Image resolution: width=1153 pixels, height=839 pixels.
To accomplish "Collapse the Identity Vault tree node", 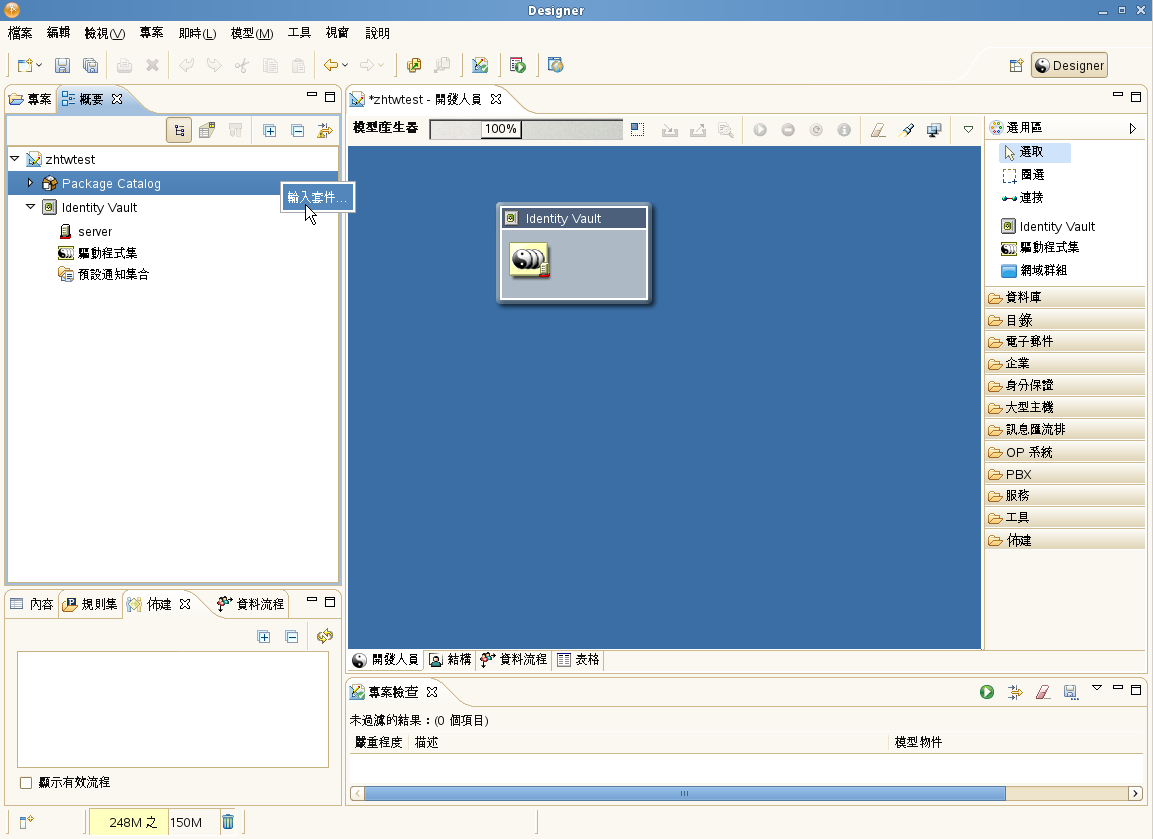I will tap(30, 207).
